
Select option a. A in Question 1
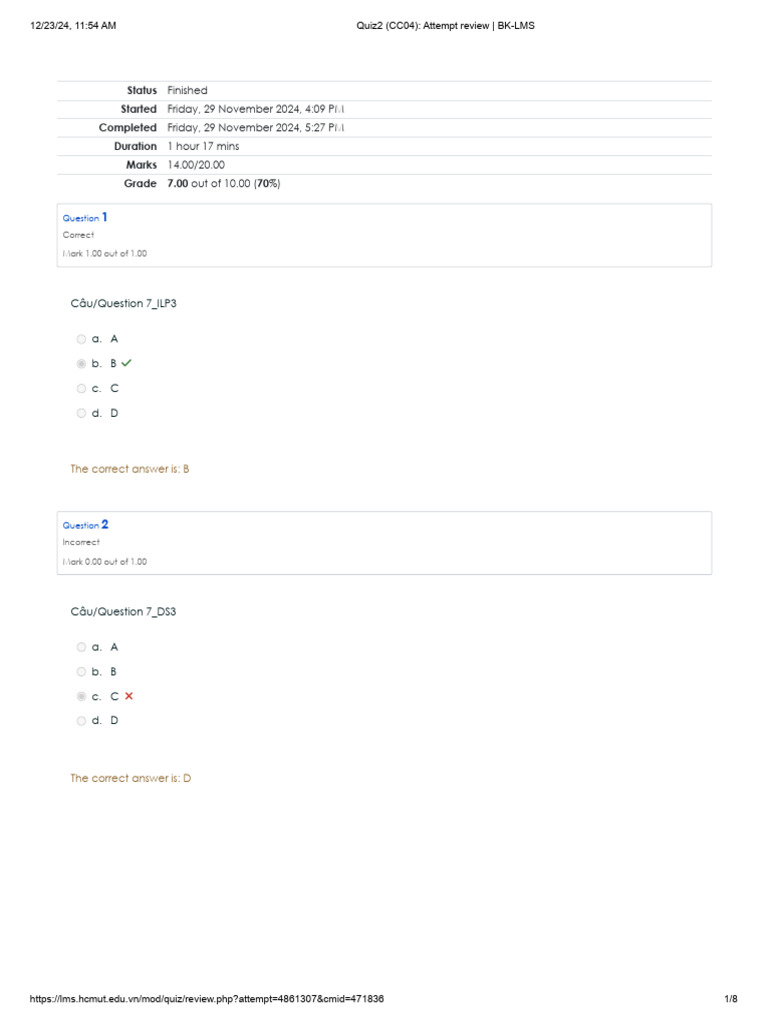[81, 339]
